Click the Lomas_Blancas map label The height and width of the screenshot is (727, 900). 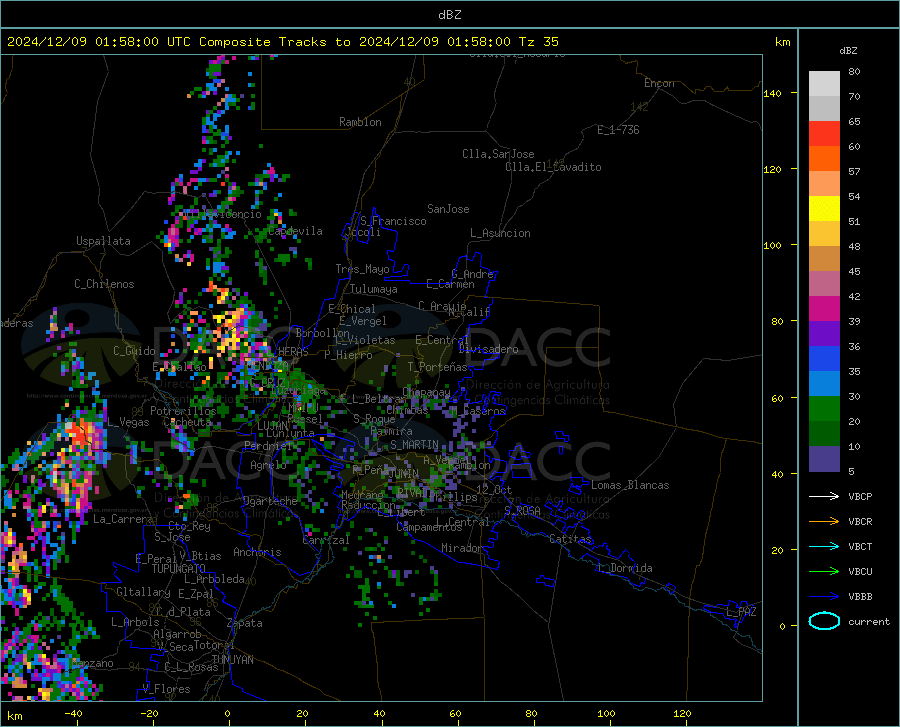coord(630,485)
